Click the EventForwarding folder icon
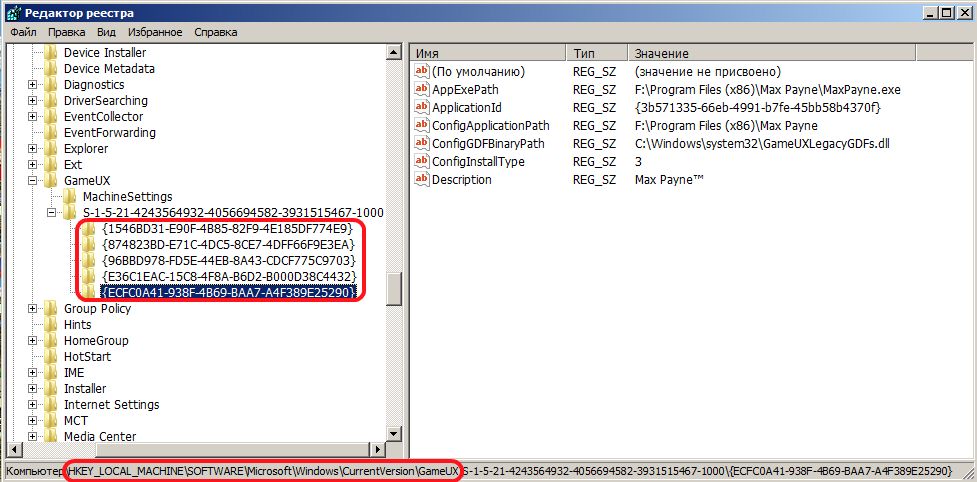The width and height of the screenshot is (977, 482). [51, 133]
